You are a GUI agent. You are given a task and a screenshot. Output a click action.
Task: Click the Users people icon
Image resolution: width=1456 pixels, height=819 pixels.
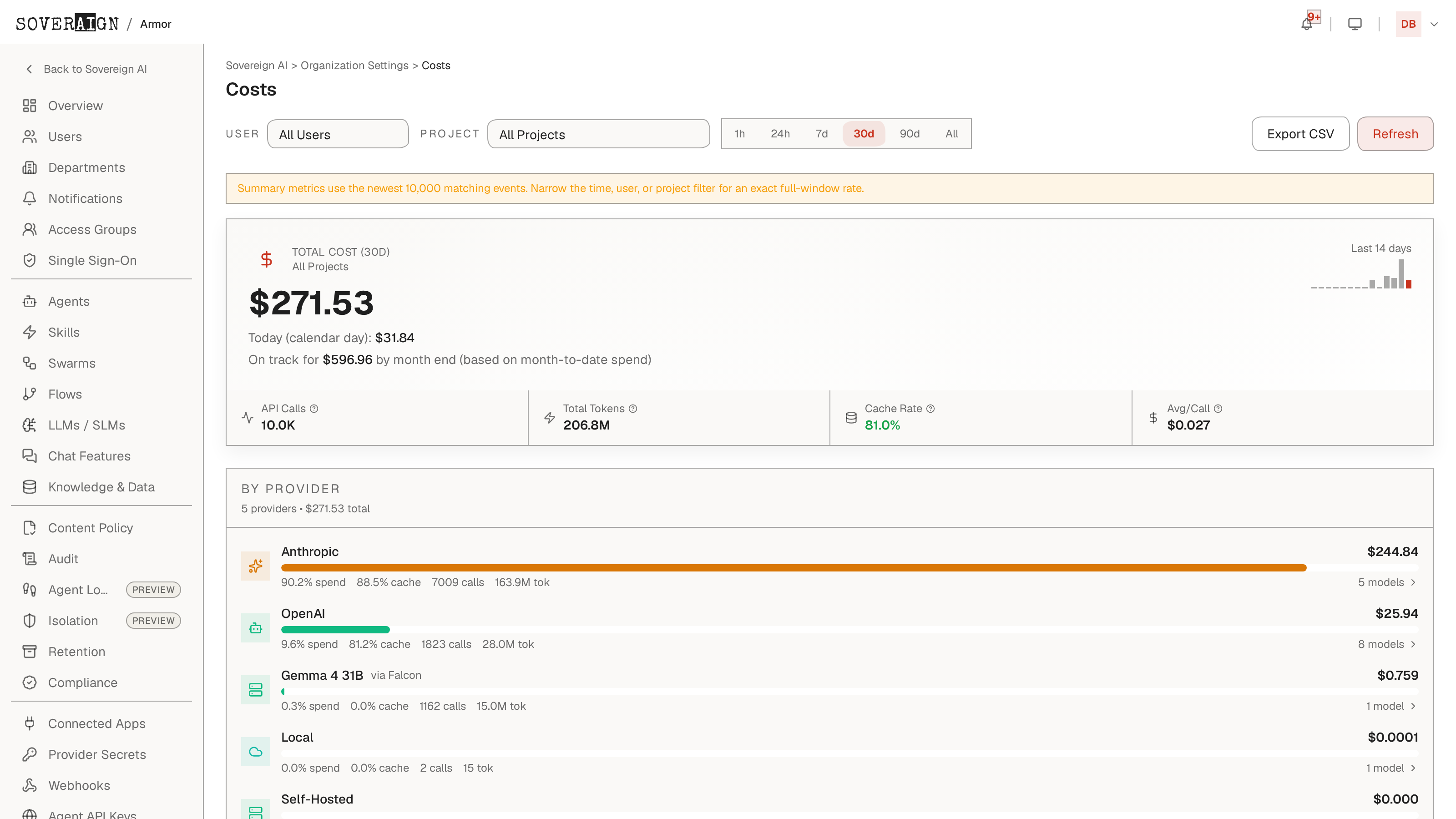coord(30,137)
